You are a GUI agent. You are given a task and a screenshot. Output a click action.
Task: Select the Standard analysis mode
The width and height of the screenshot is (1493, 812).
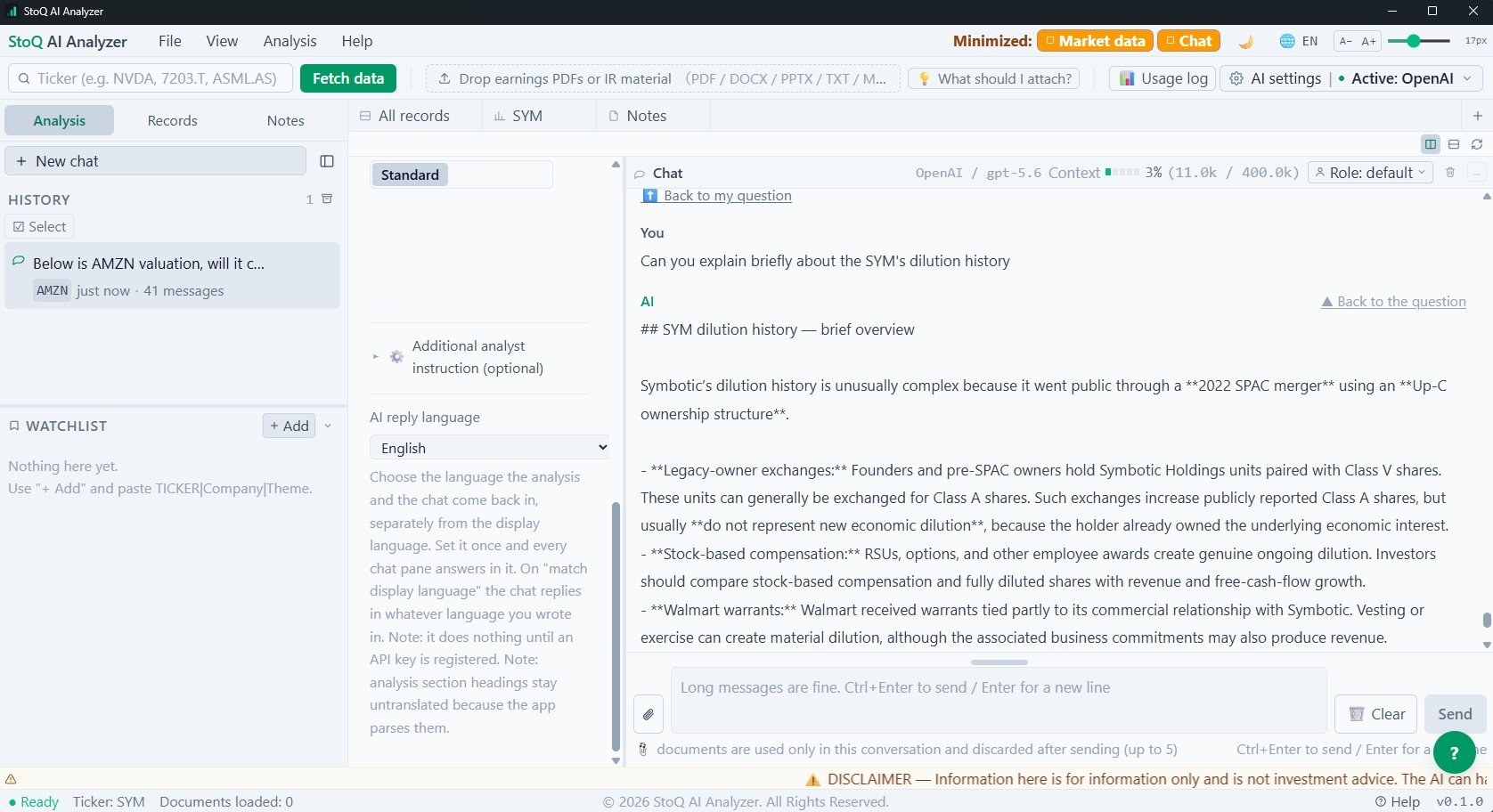pos(410,175)
